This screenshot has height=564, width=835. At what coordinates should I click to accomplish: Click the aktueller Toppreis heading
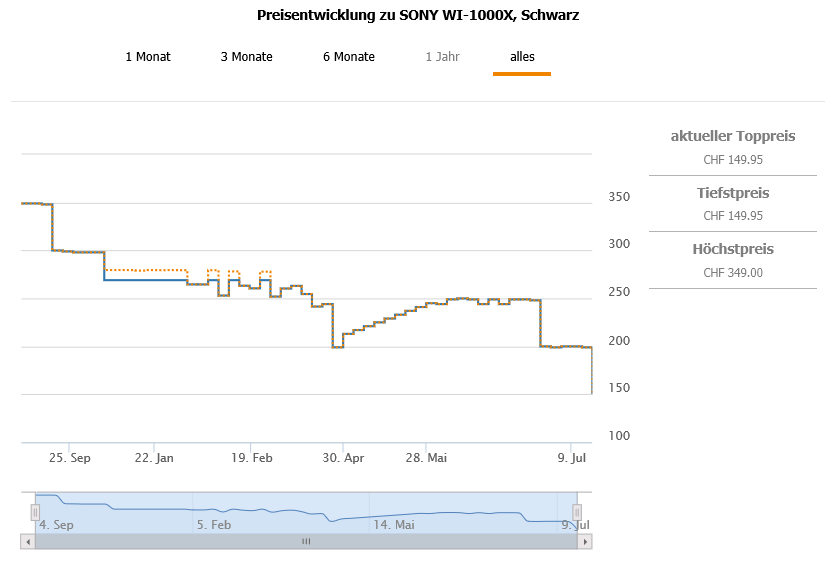coord(733,136)
